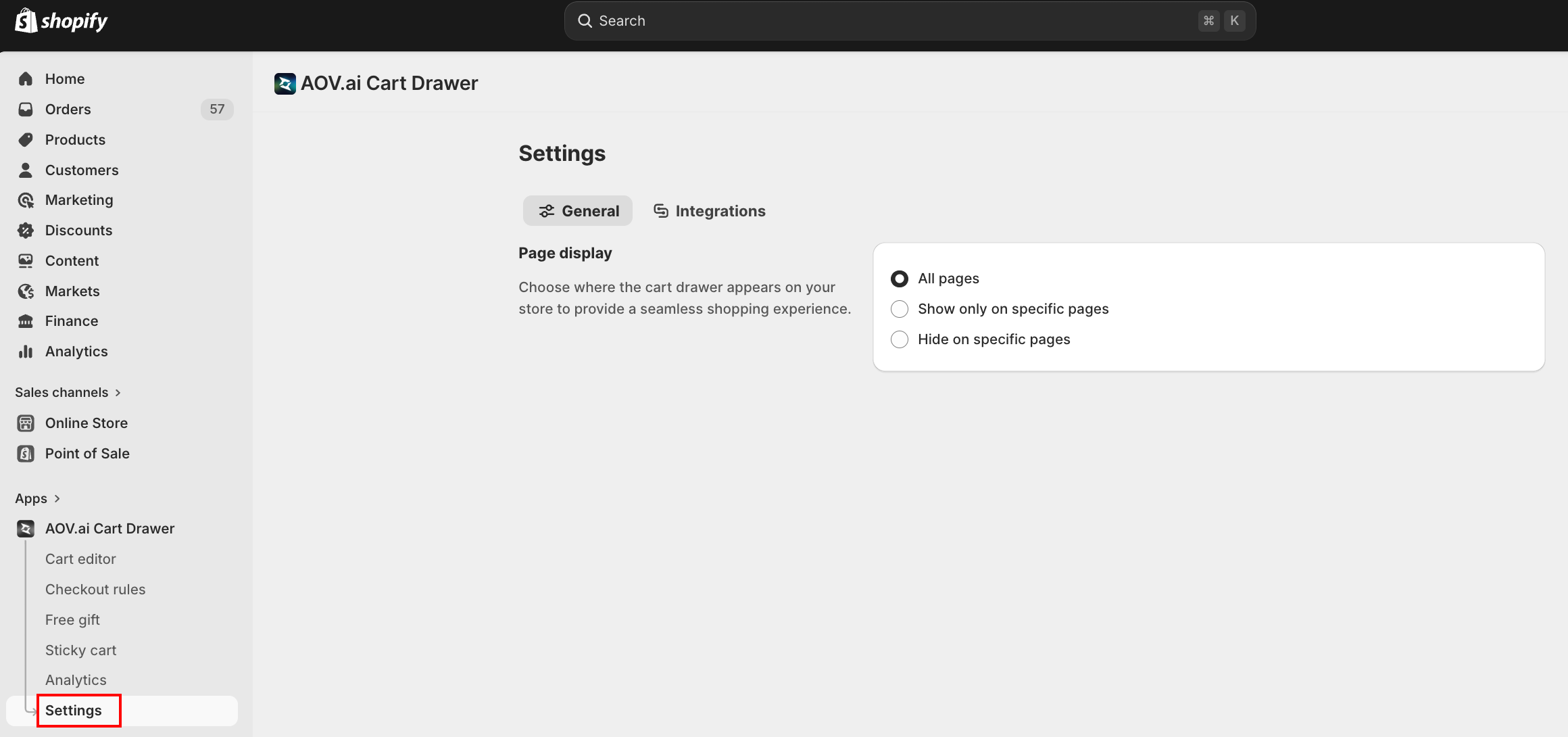The image size is (1568, 737).
Task: Click the Analytics bar chart icon
Action: (26, 352)
